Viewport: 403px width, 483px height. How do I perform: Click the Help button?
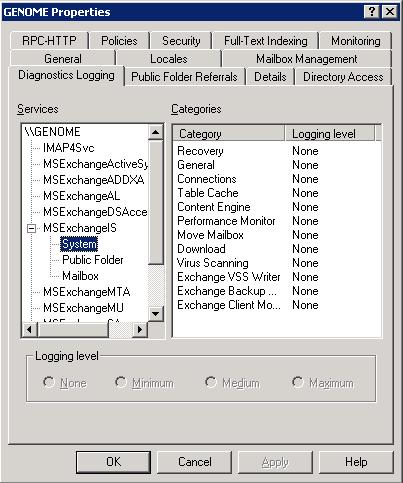coord(356,462)
